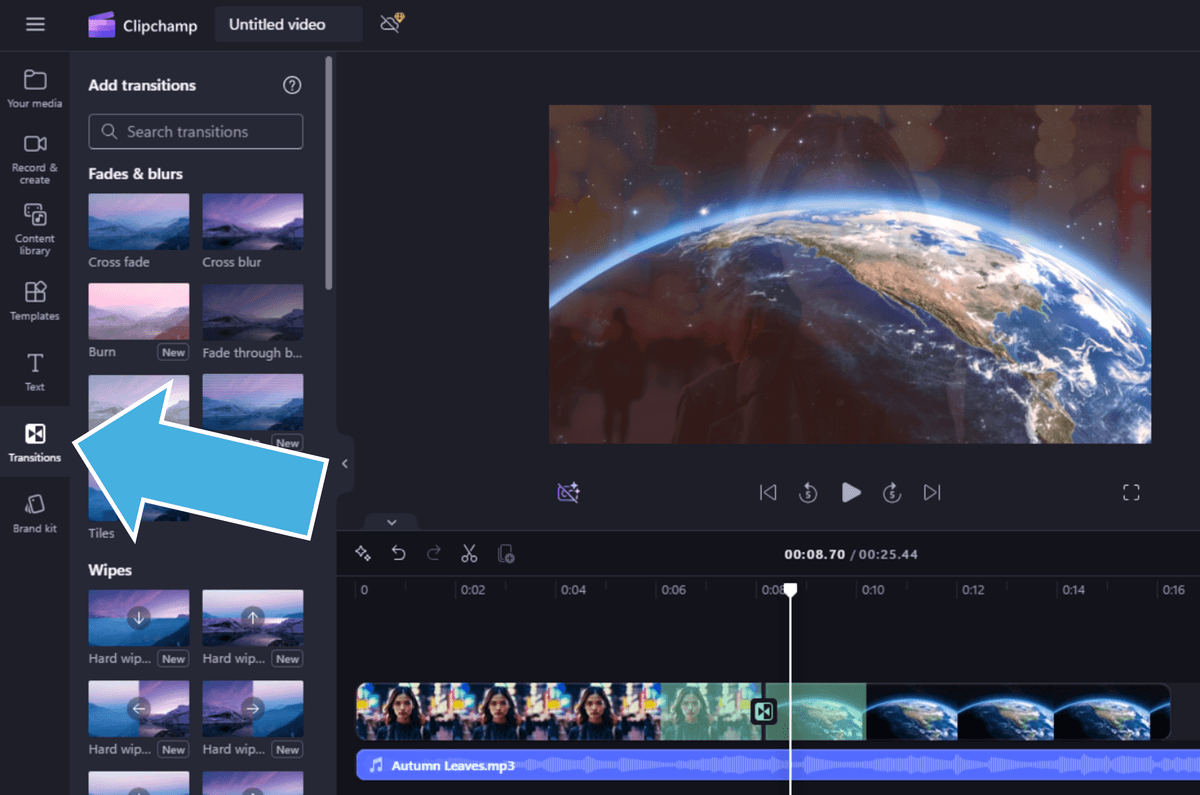The height and width of the screenshot is (795, 1200).
Task: Click the transitions panel scrollbar
Action: click(329, 175)
